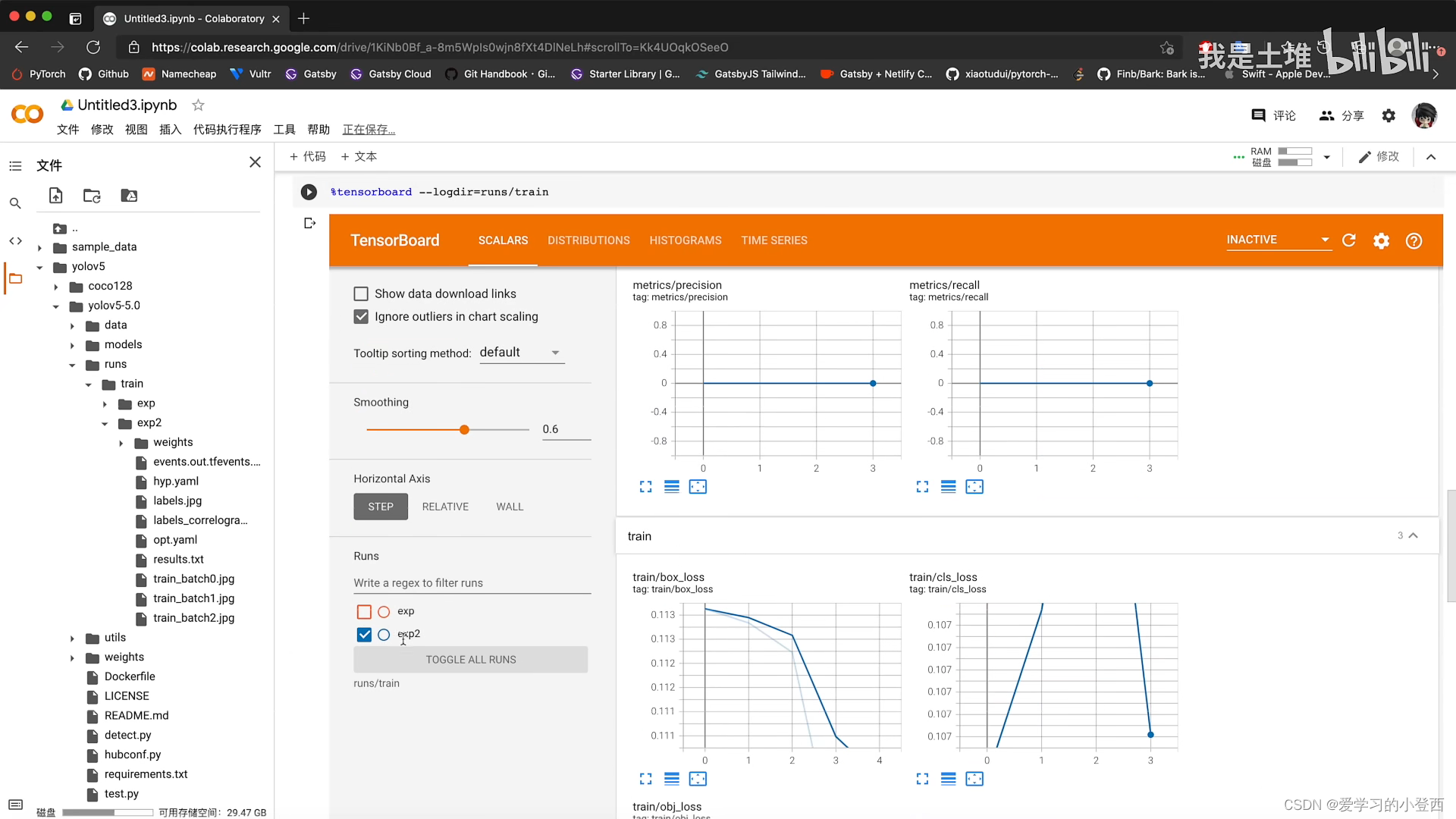Switch to TIME SERIES tab
This screenshot has width=1456, height=819.
point(774,240)
